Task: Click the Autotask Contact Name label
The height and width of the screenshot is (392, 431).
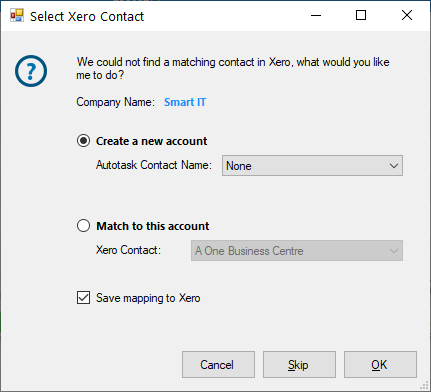Action: click(x=154, y=165)
